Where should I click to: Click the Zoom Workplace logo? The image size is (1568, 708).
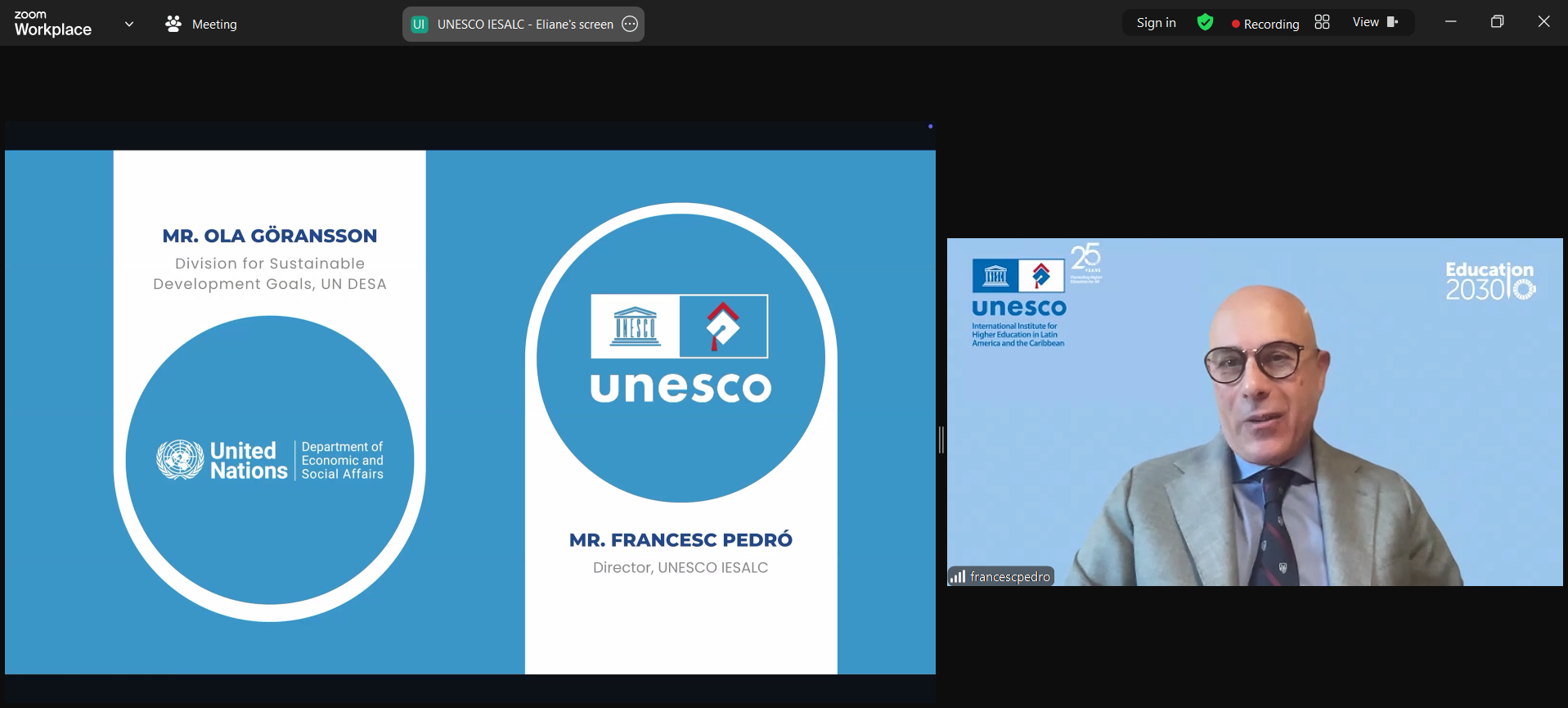coord(53,24)
